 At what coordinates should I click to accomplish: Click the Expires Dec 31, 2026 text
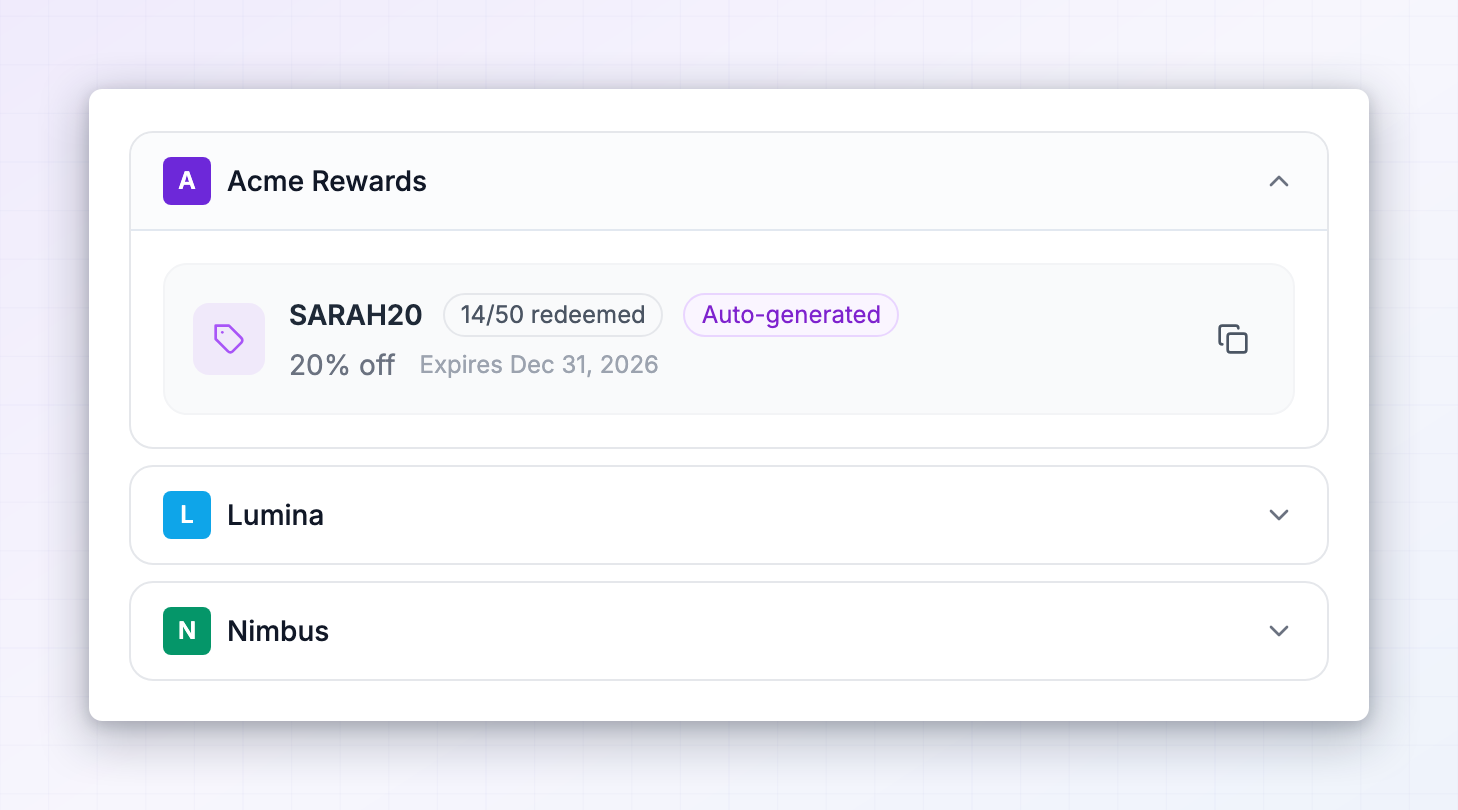click(x=539, y=364)
